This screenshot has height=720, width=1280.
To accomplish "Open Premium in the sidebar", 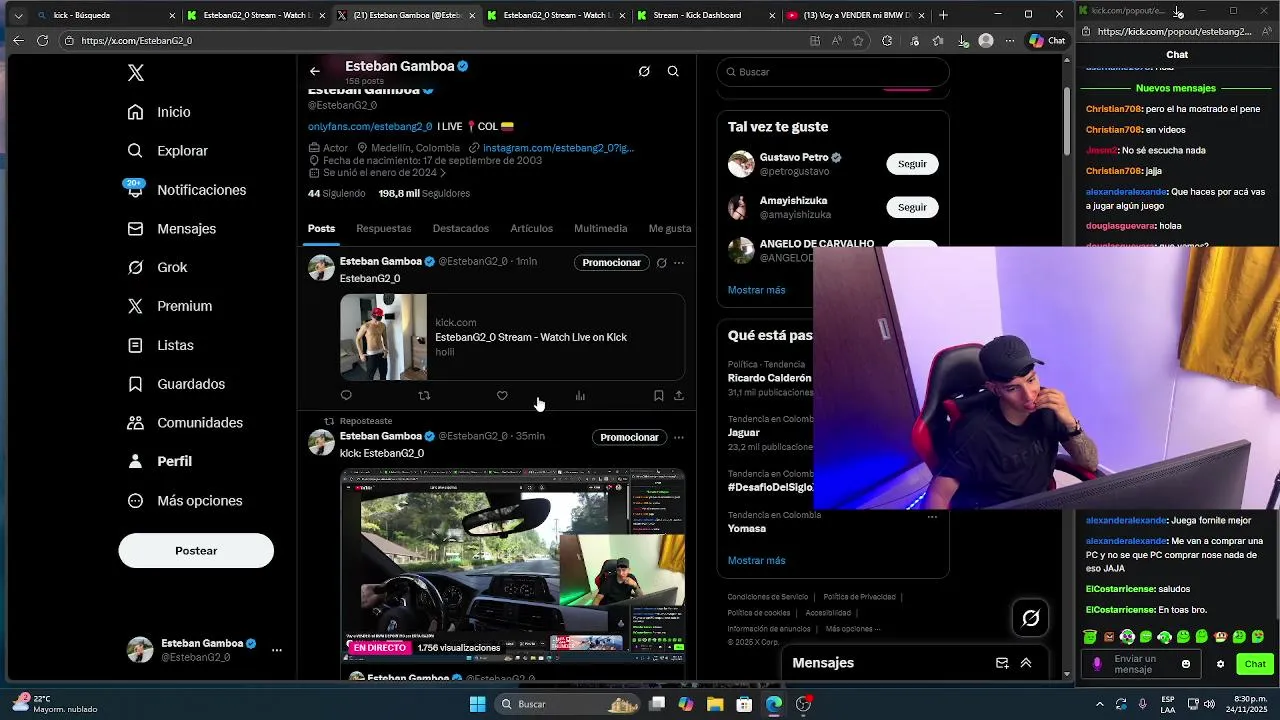I will coord(170,306).
